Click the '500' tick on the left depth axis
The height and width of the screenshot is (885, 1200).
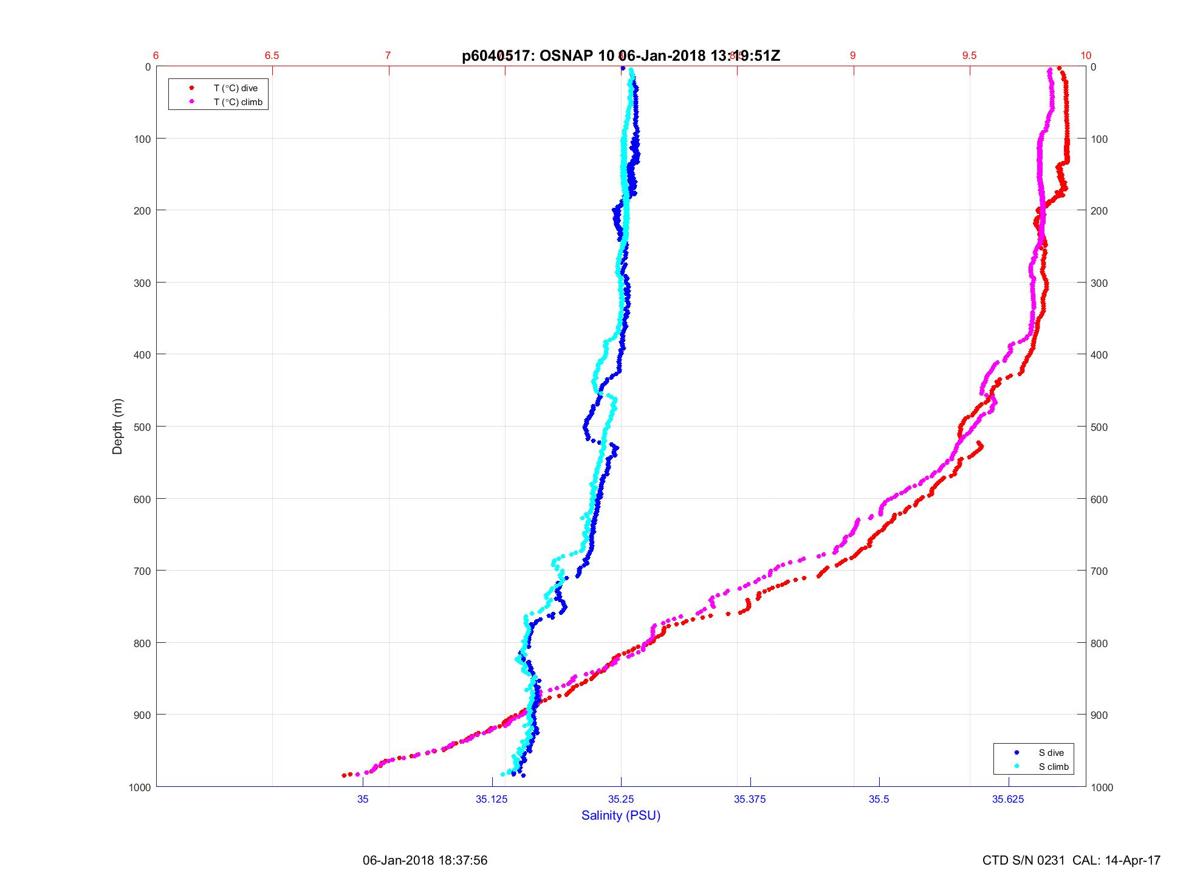tap(140, 427)
